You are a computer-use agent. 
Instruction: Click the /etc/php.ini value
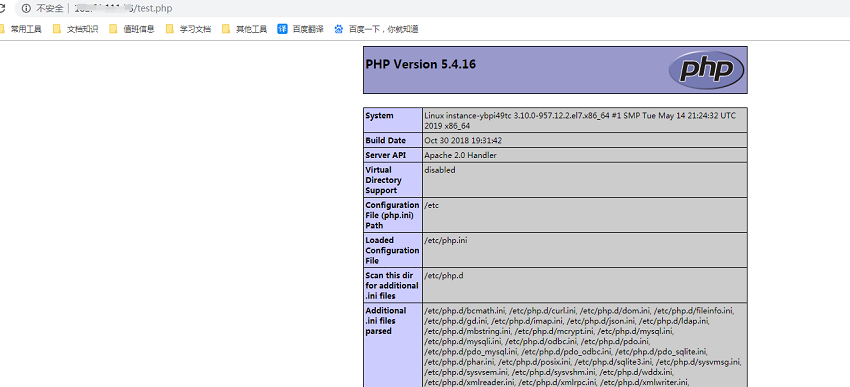tap(446, 240)
